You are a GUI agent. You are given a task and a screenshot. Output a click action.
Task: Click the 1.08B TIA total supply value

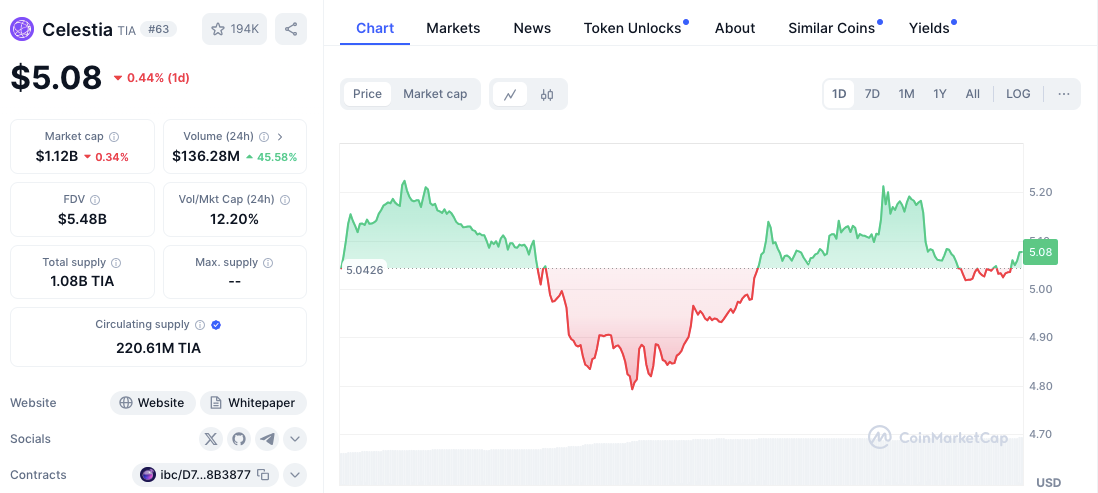(x=82, y=282)
